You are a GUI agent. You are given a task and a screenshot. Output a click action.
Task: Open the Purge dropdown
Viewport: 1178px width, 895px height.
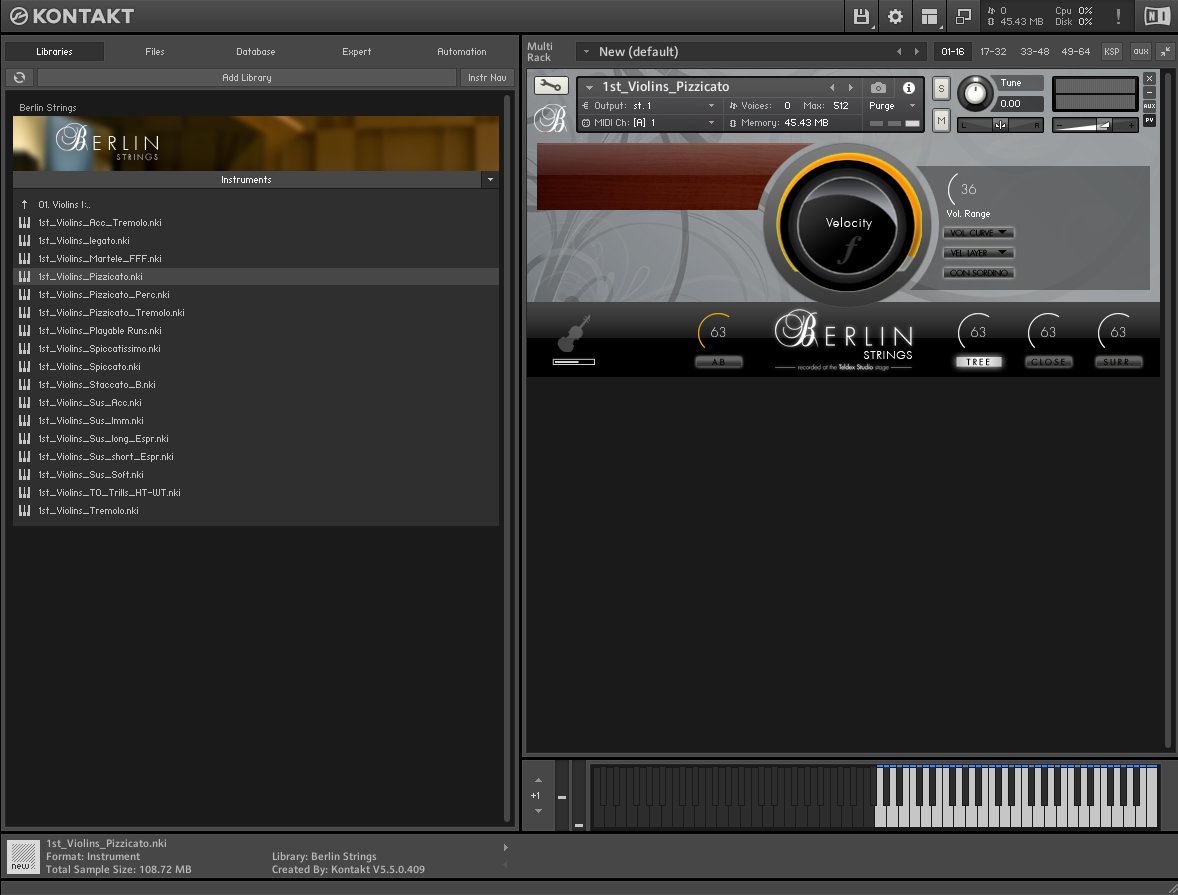pyautogui.click(x=893, y=106)
